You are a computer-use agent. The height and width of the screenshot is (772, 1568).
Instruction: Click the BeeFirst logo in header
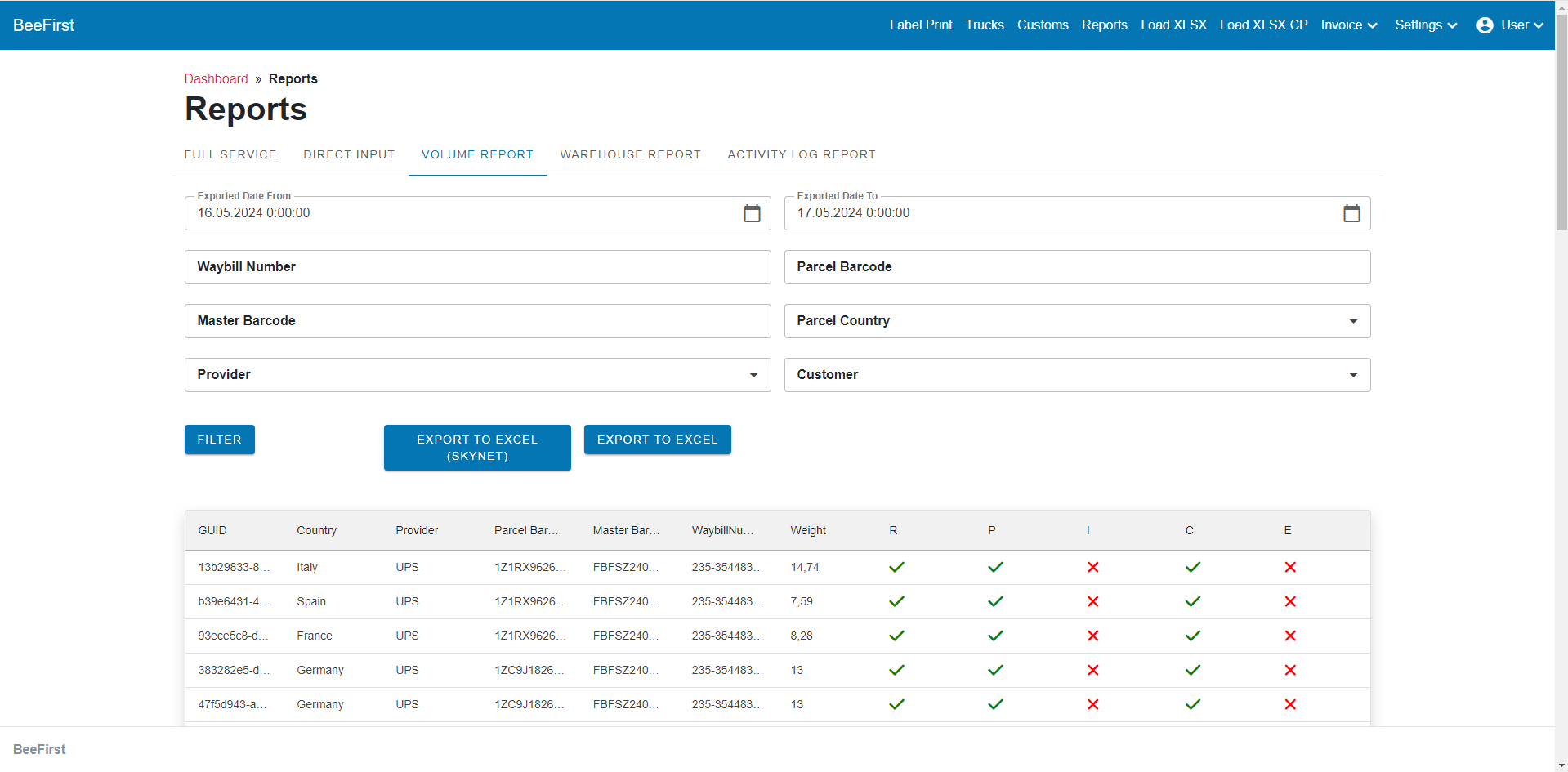[43, 25]
